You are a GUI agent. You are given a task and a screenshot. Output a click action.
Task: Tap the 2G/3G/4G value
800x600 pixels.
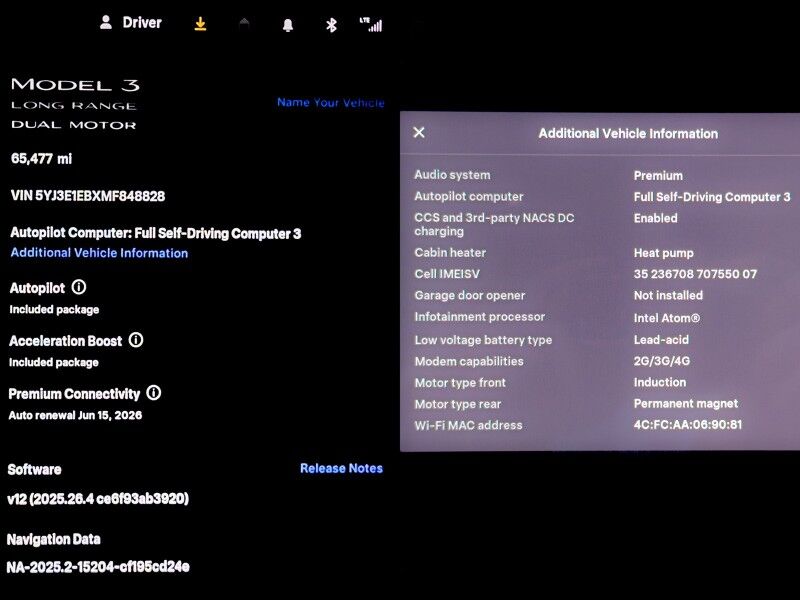662,361
